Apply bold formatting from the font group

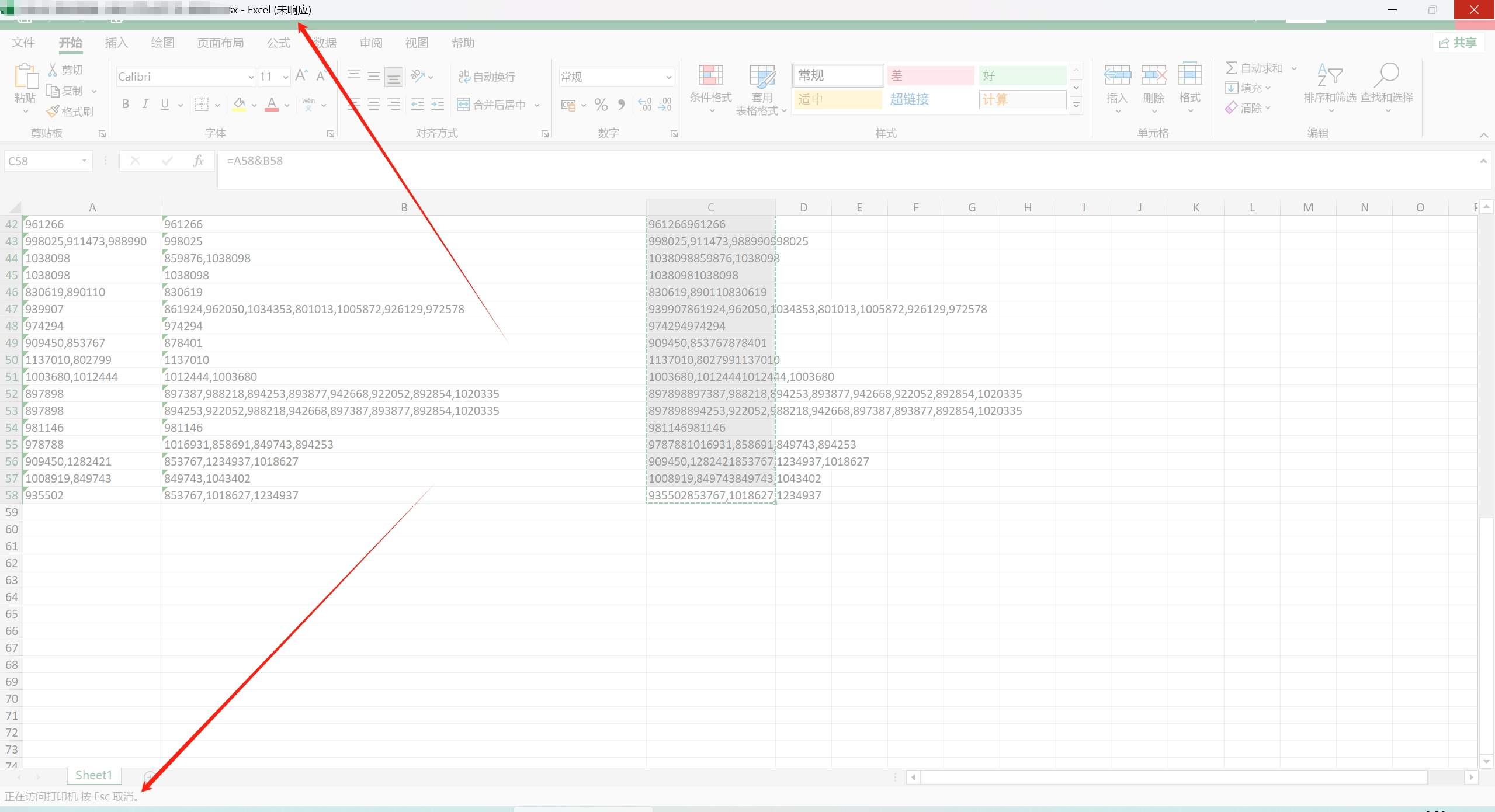(125, 104)
